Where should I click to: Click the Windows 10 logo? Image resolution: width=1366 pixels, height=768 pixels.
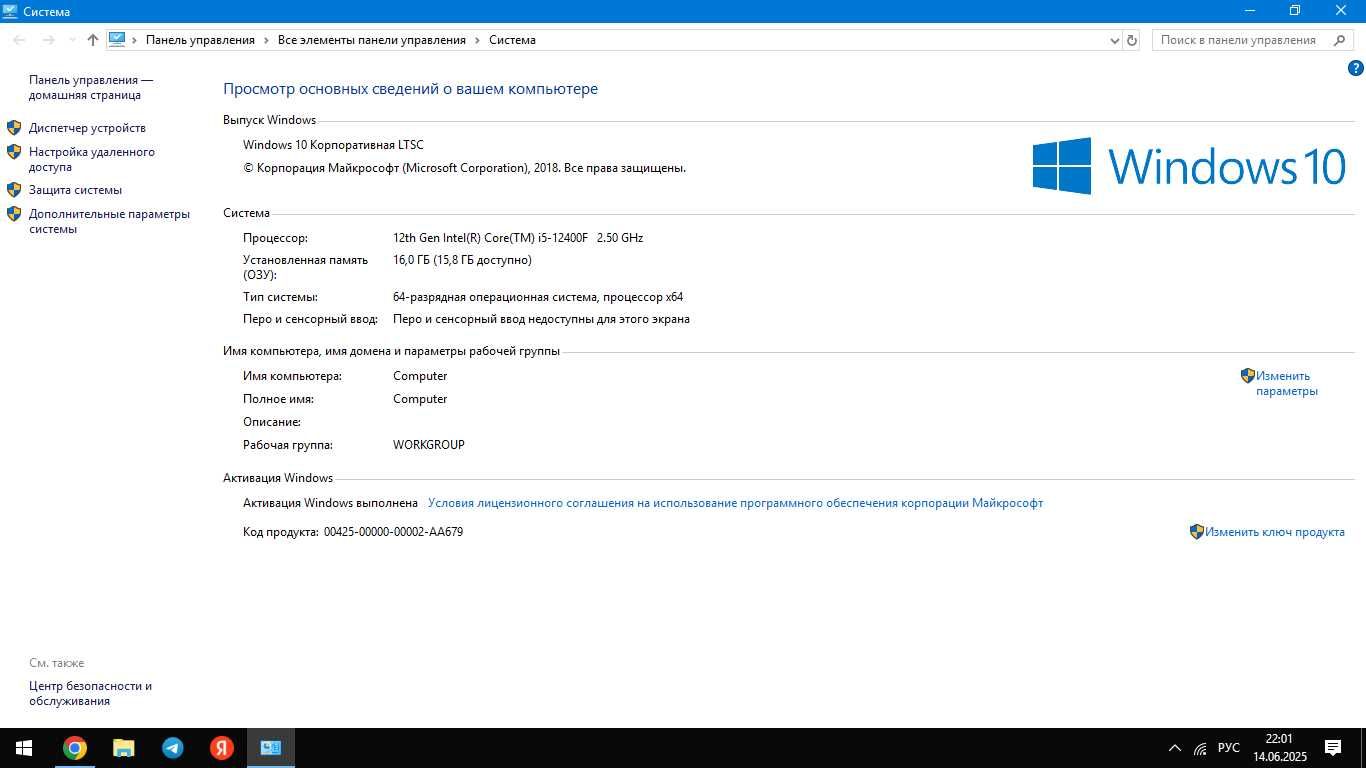click(1189, 166)
